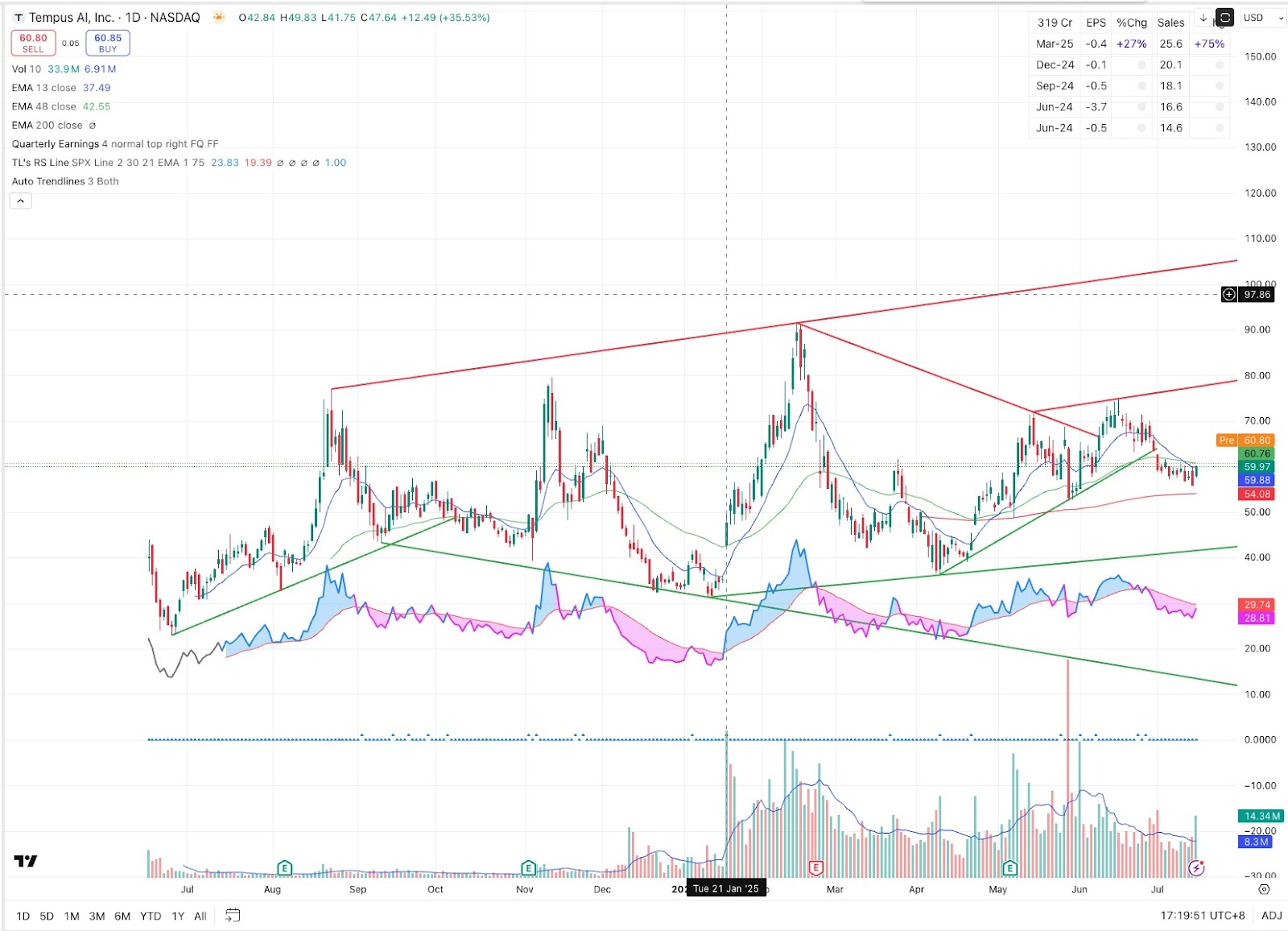Click the Mar-25 row in earnings table

(x=1129, y=43)
